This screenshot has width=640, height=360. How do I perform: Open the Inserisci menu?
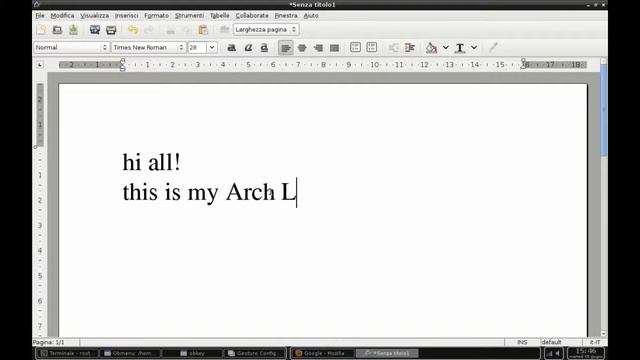point(127,16)
